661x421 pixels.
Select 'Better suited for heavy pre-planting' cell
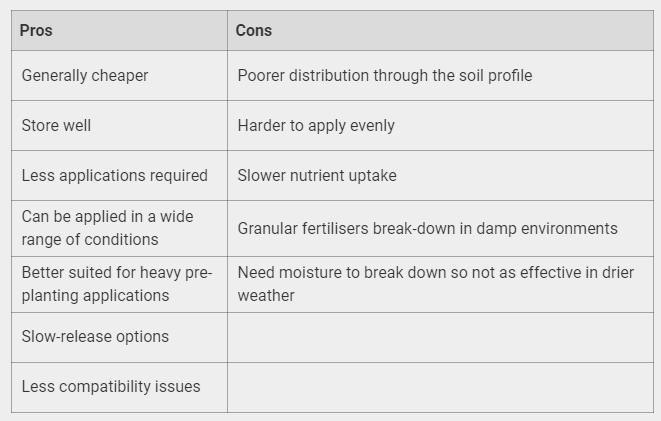116,284
